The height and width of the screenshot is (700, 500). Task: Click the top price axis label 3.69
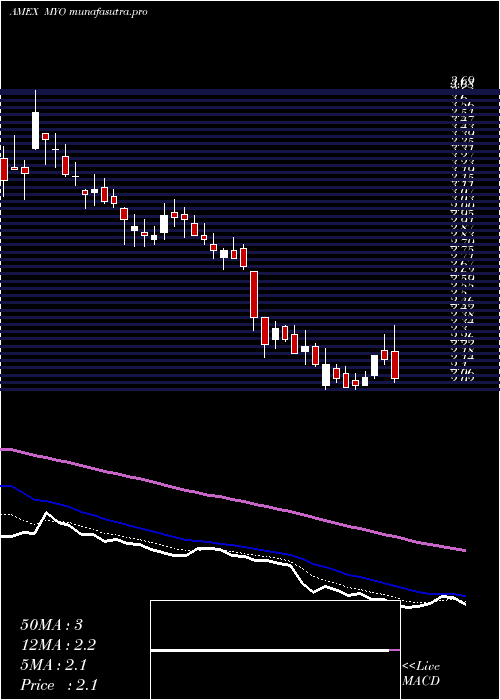(x=462, y=81)
